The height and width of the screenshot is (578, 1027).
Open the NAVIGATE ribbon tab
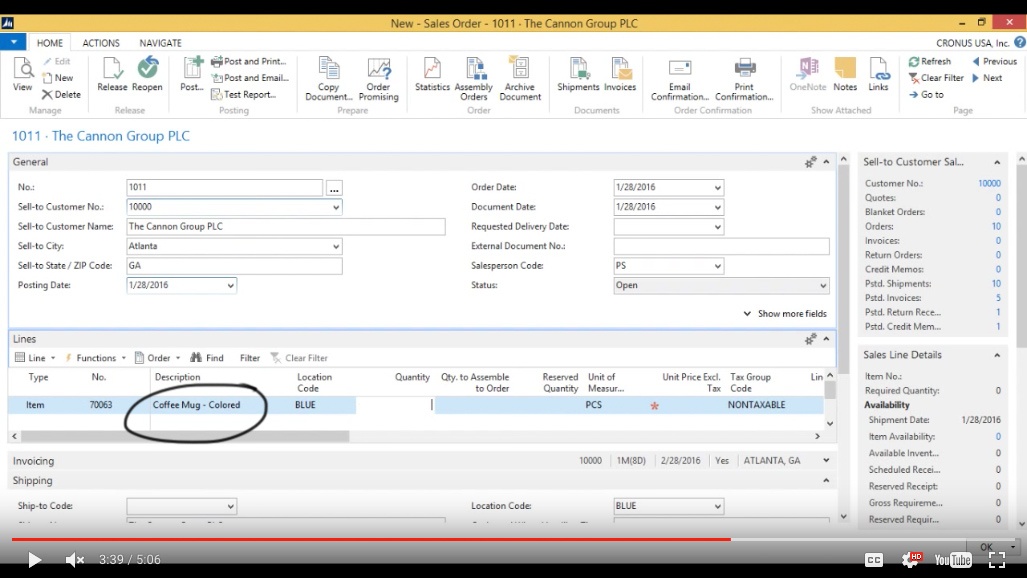tap(160, 43)
